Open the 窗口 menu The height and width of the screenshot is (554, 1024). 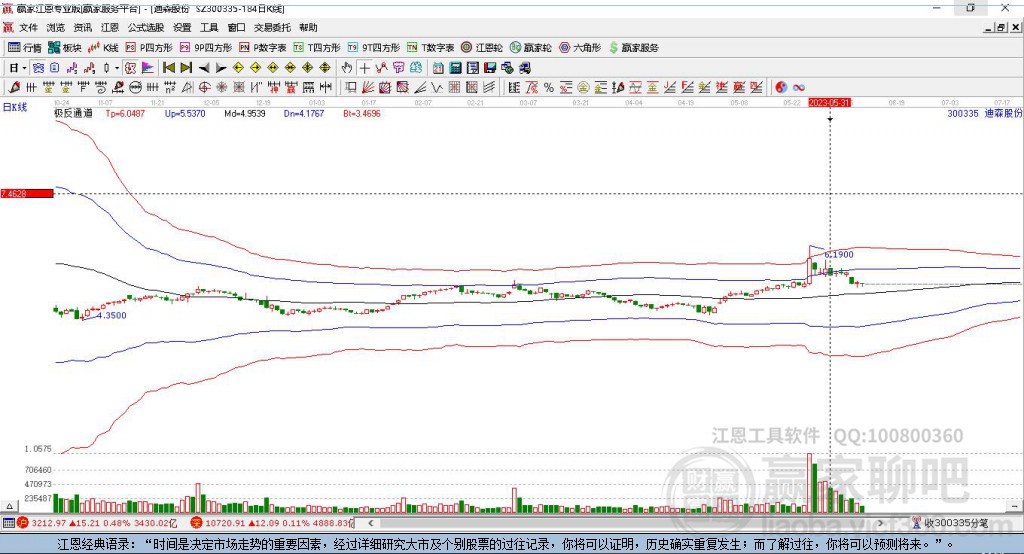pyautogui.click(x=236, y=27)
